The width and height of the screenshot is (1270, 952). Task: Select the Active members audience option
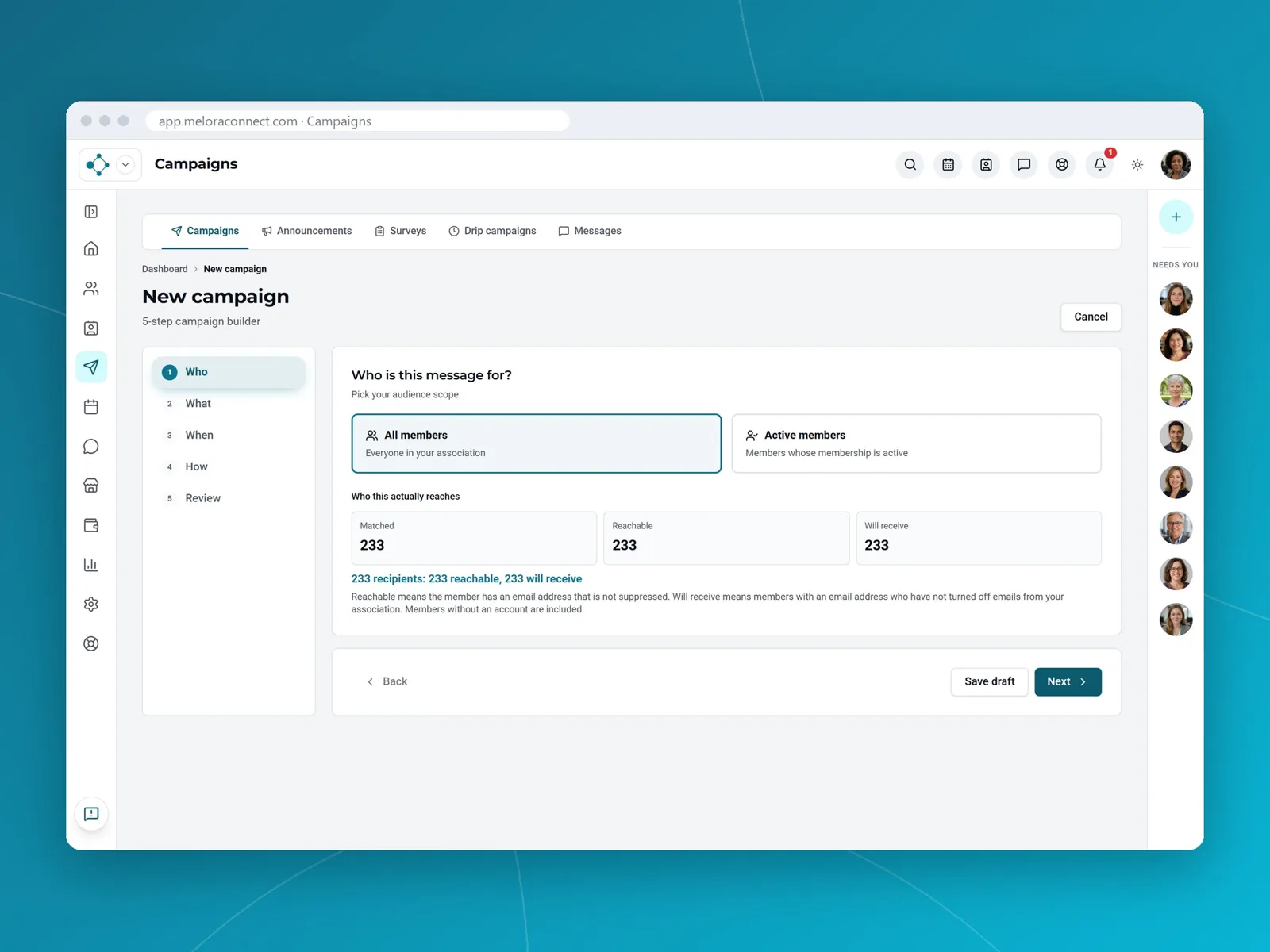[x=916, y=443]
